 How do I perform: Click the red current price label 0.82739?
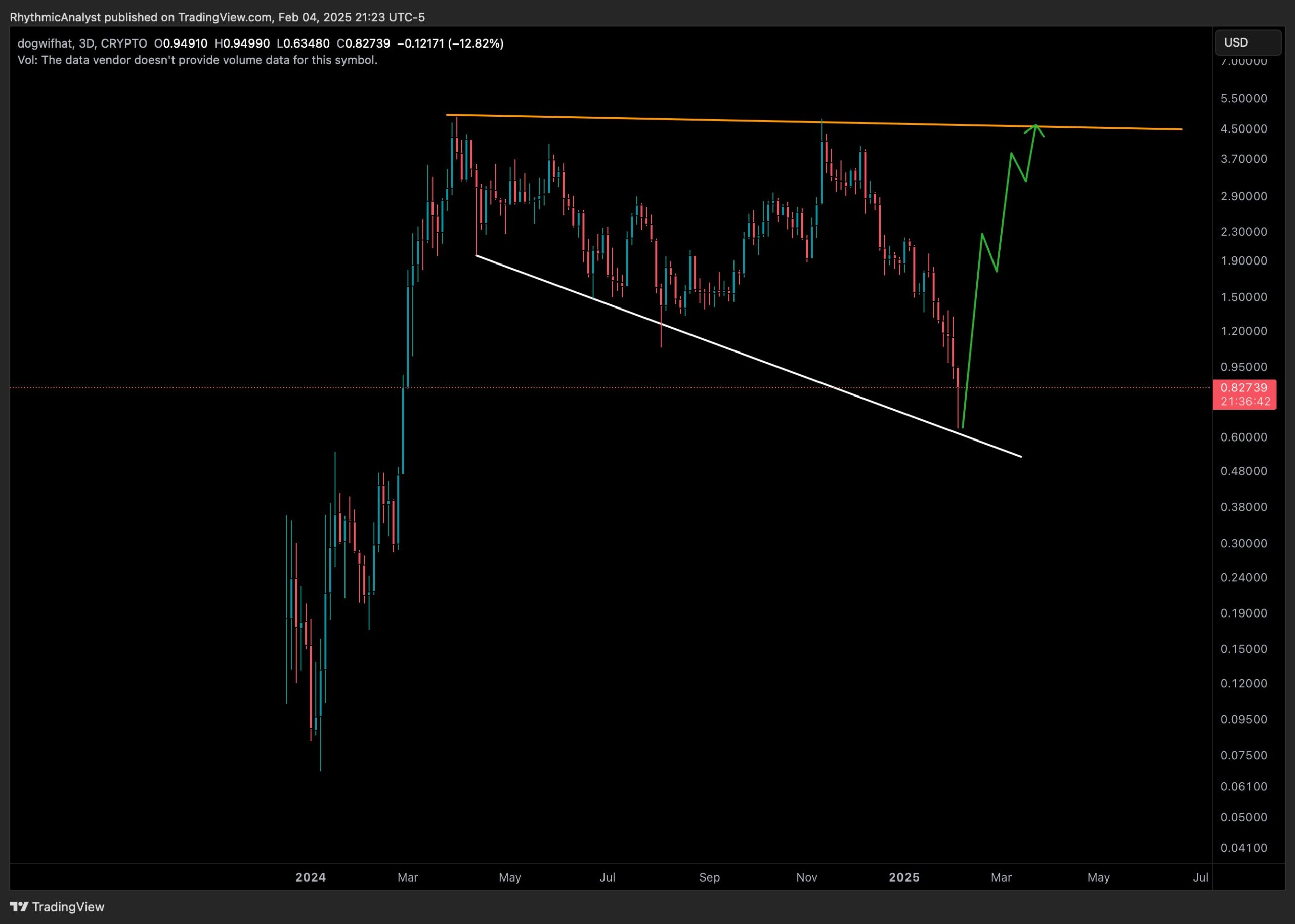tap(1244, 388)
